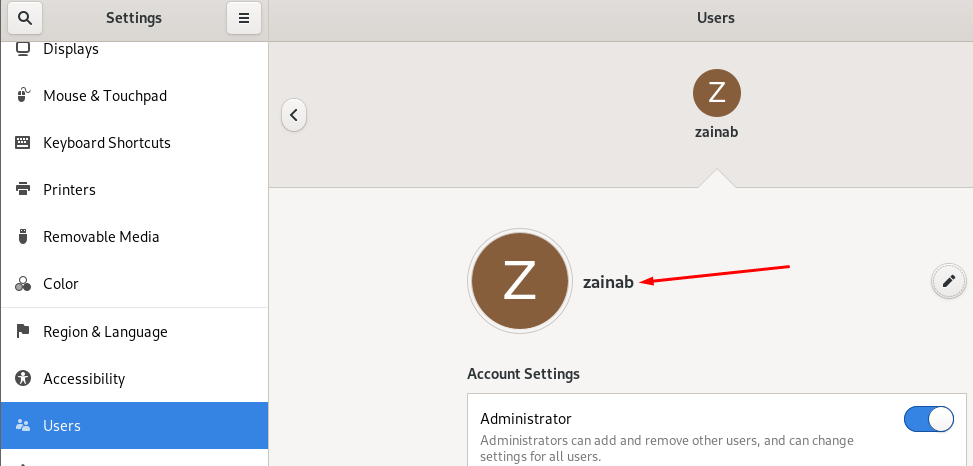Open Region & Language settings

tap(105, 332)
